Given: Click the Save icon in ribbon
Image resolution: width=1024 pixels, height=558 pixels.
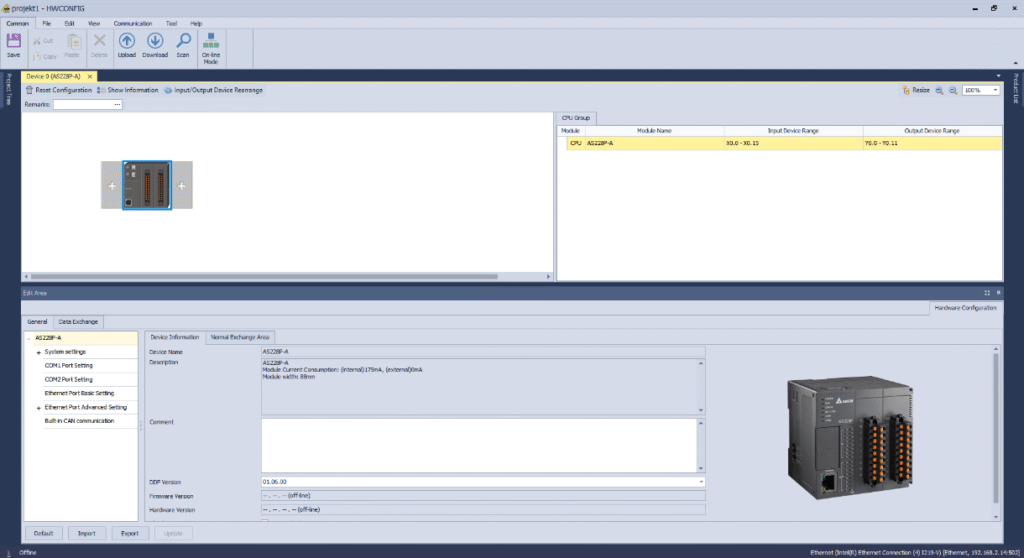Looking at the screenshot, I should point(13,44).
